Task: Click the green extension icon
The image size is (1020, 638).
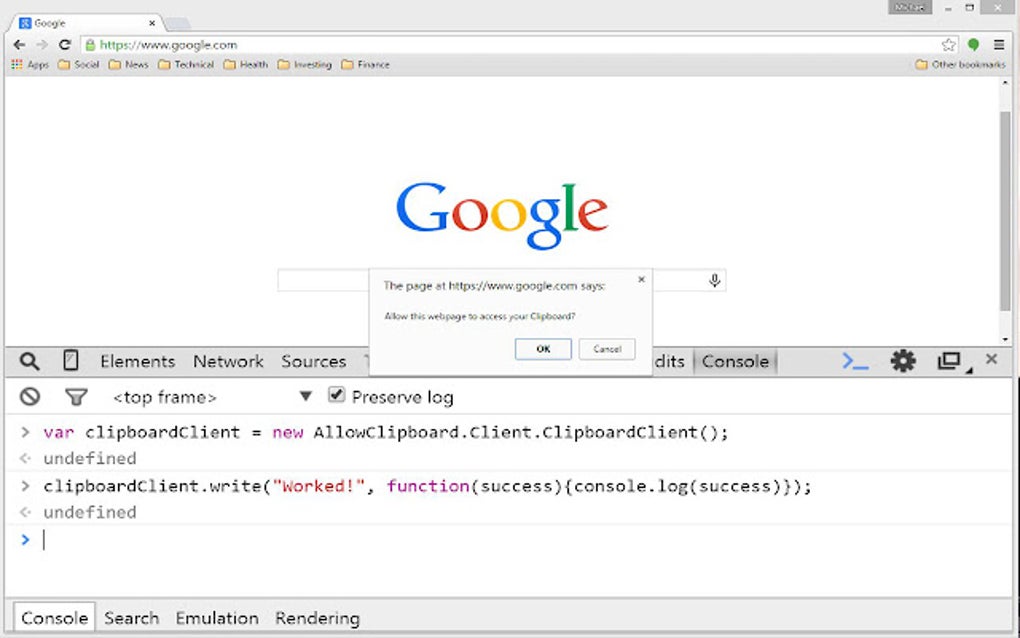Action: point(973,44)
